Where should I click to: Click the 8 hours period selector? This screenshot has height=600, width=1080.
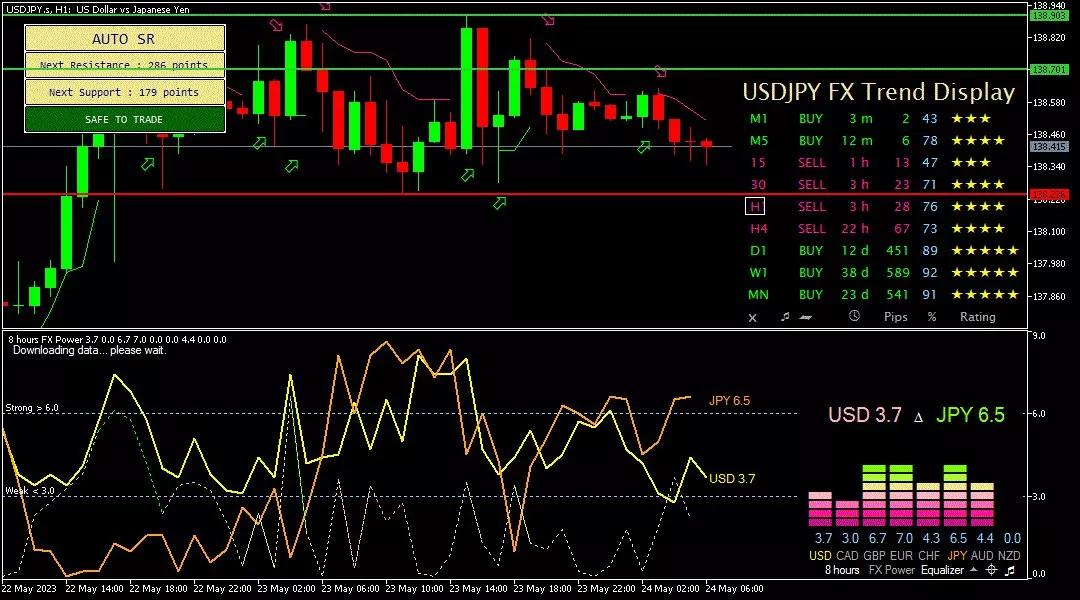click(x=842, y=570)
